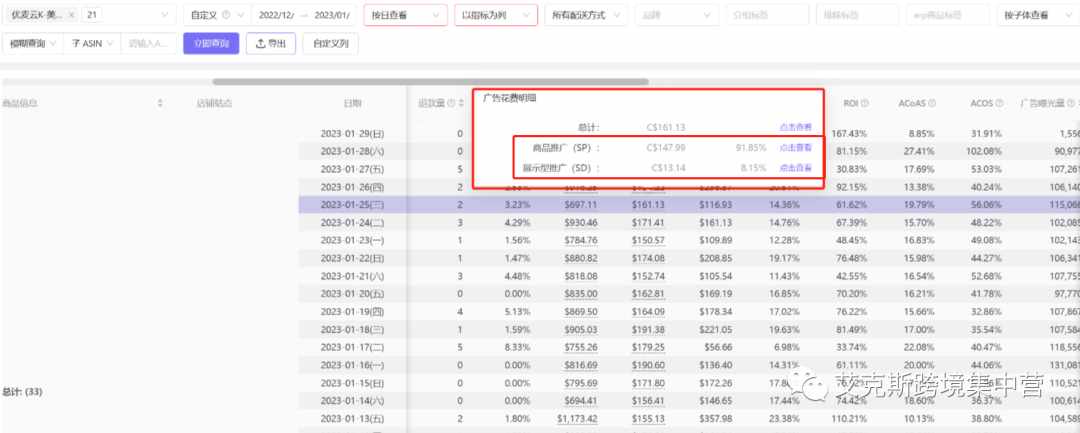Click $155.13 in the 2023-01-13 row
1080x433 pixels.
647,419
